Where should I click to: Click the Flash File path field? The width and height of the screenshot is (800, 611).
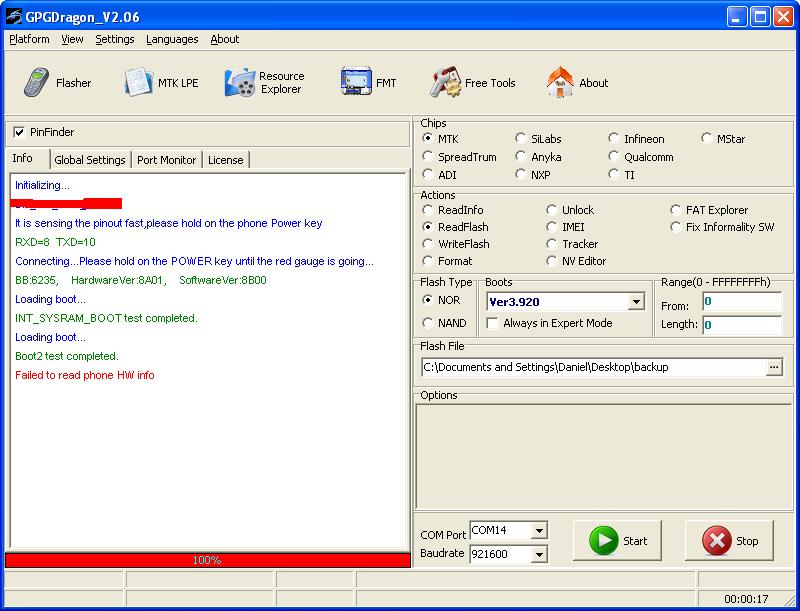[x=594, y=367]
